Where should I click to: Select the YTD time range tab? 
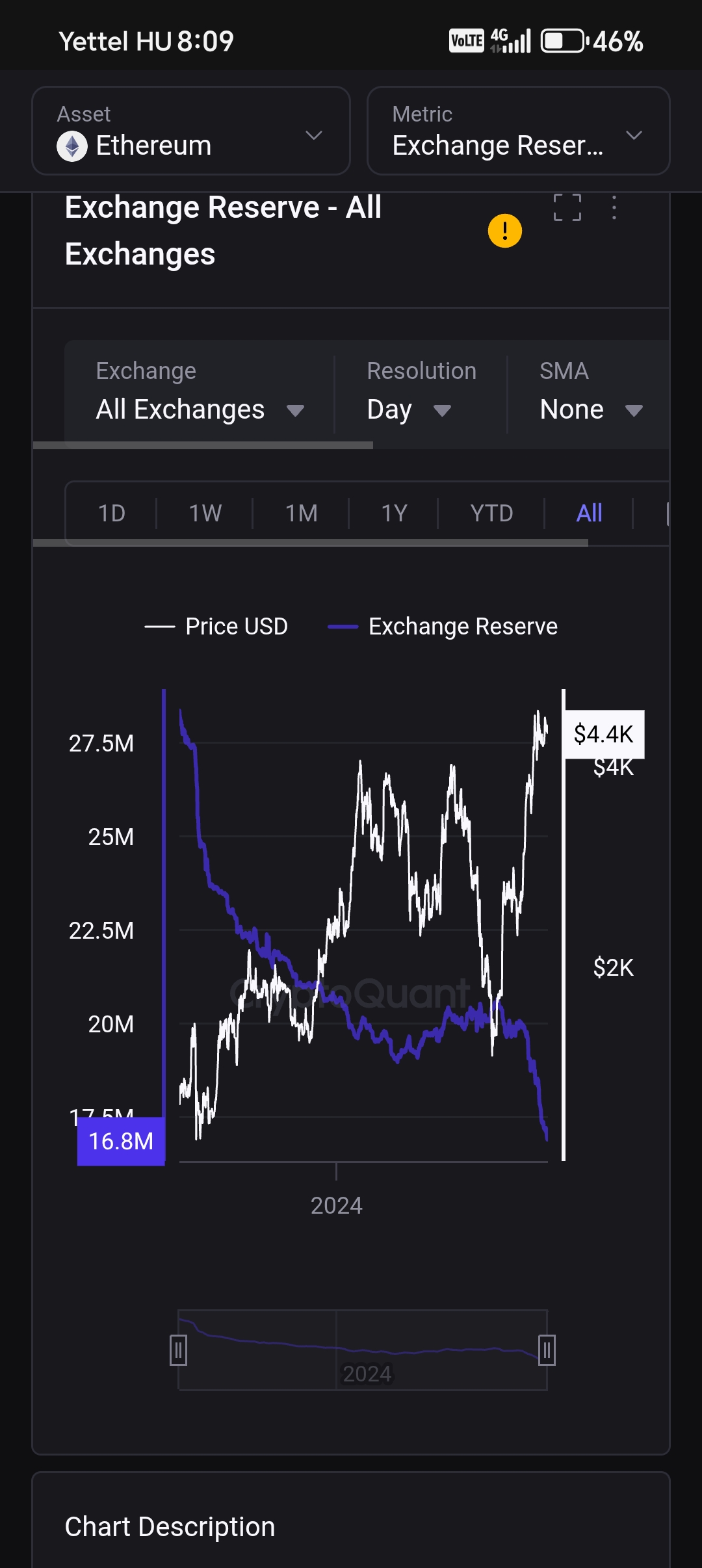[491, 514]
